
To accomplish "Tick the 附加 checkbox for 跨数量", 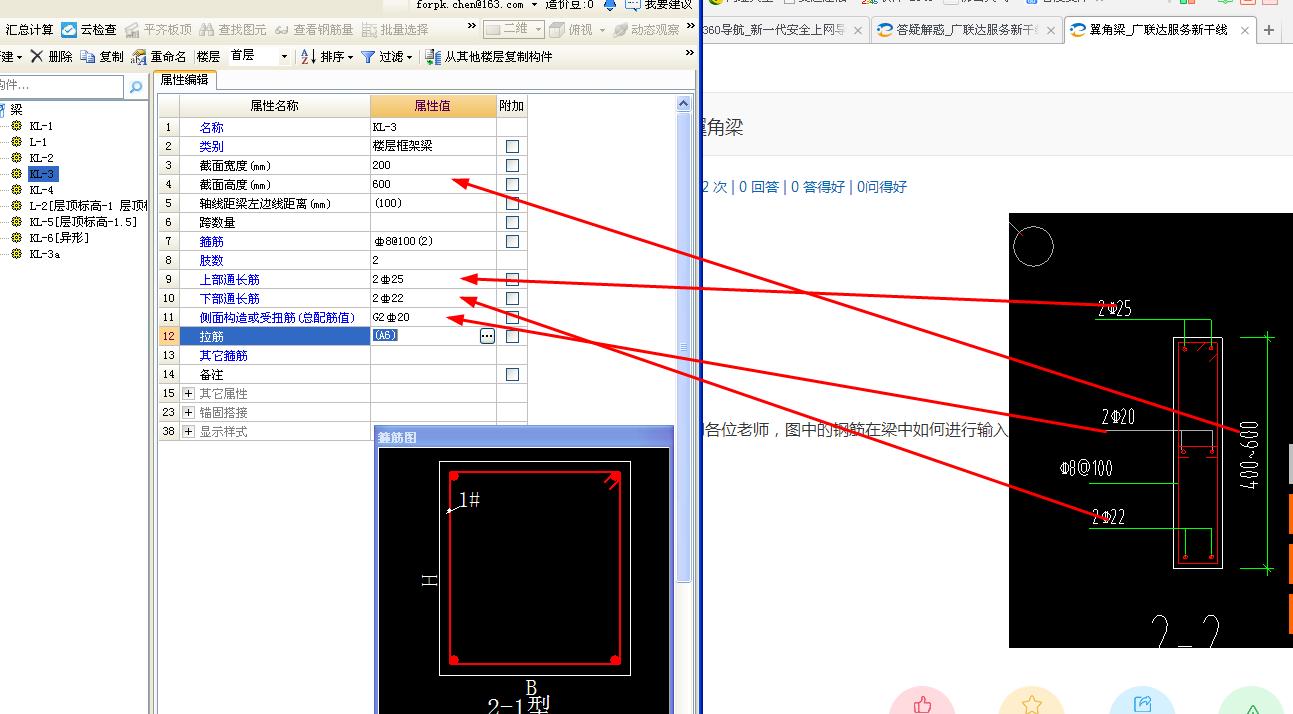I will [x=512, y=222].
